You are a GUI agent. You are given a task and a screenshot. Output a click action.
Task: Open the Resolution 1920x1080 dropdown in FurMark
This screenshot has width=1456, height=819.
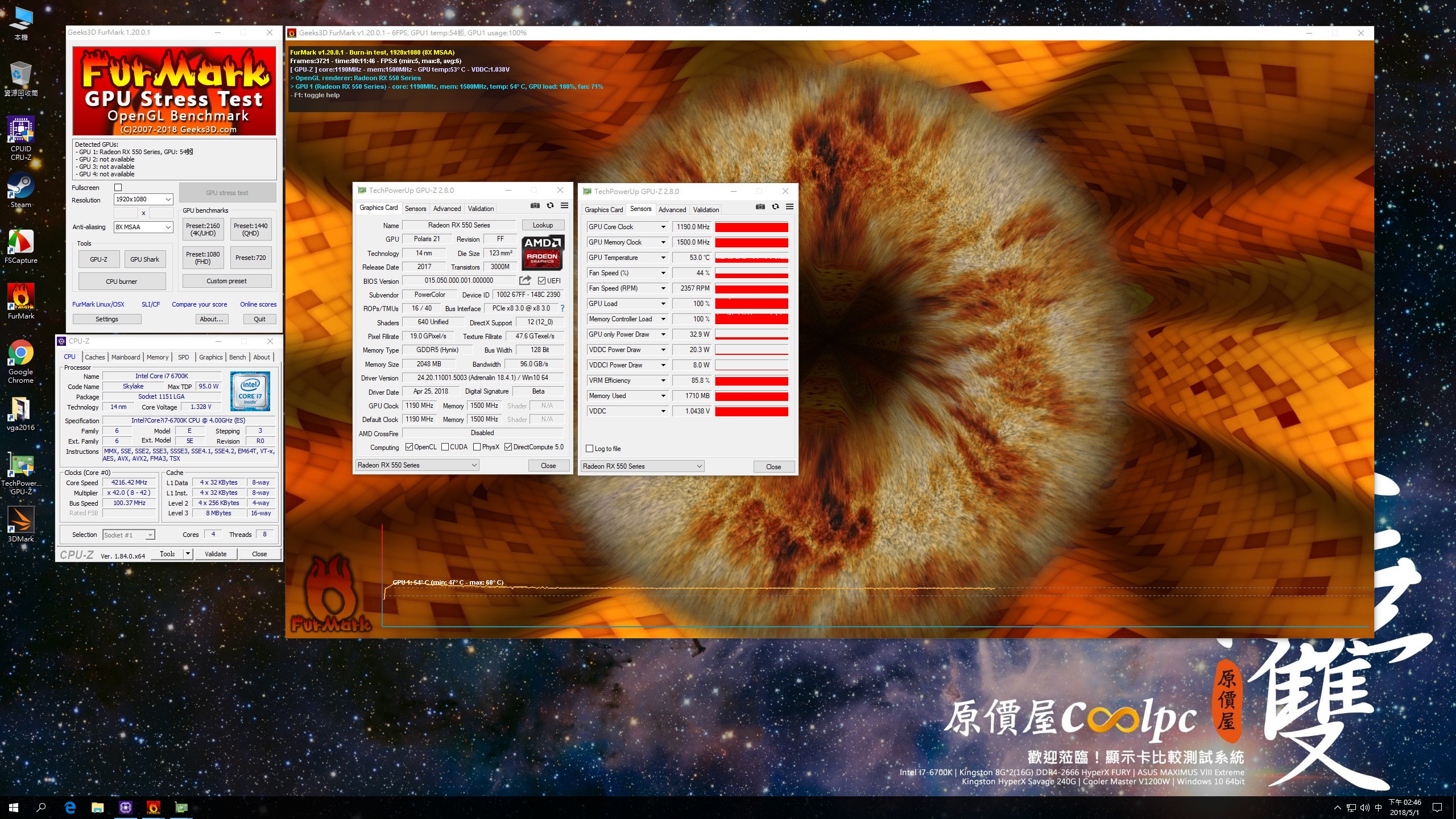(x=143, y=199)
